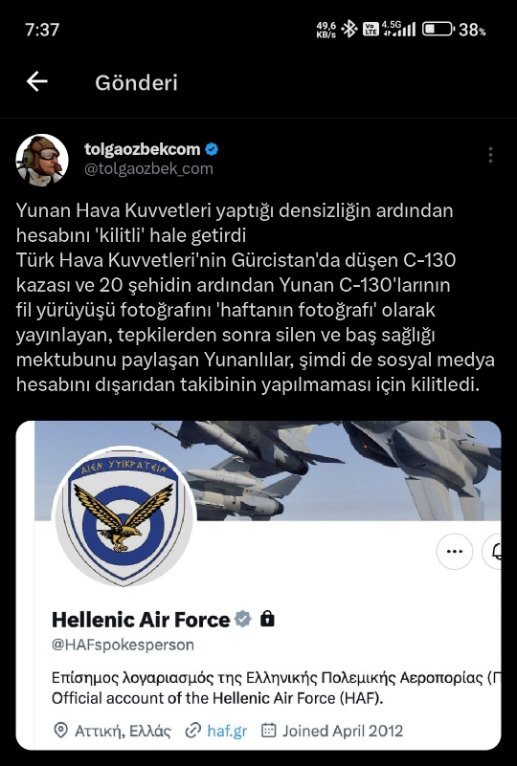Tap the Gönderi header title
This screenshot has width=517, height=766.
(136, 83)
